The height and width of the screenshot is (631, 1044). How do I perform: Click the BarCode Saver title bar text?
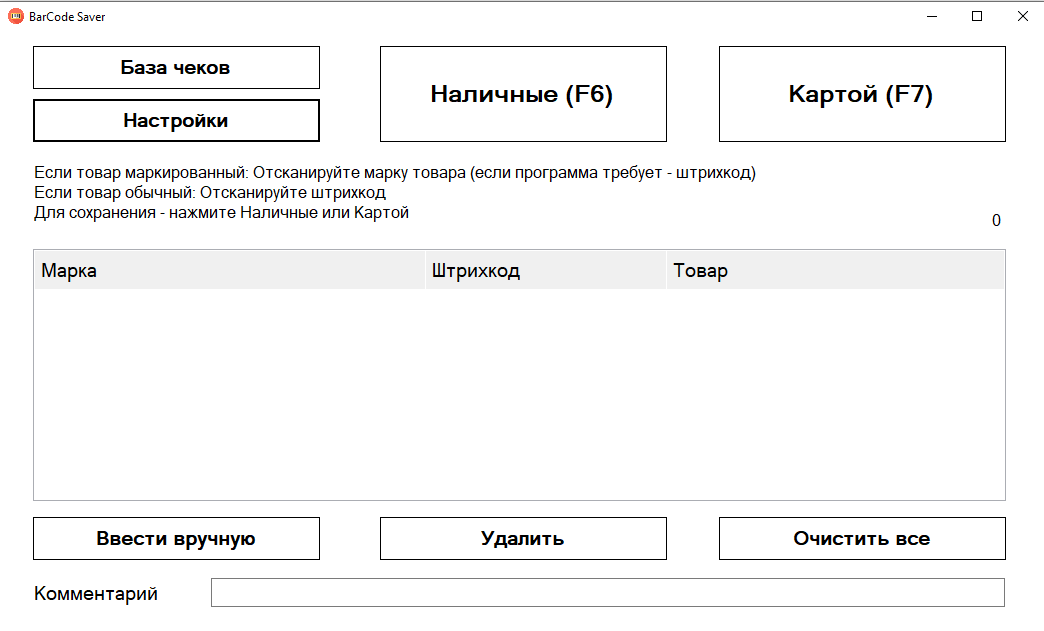point(67,16)
